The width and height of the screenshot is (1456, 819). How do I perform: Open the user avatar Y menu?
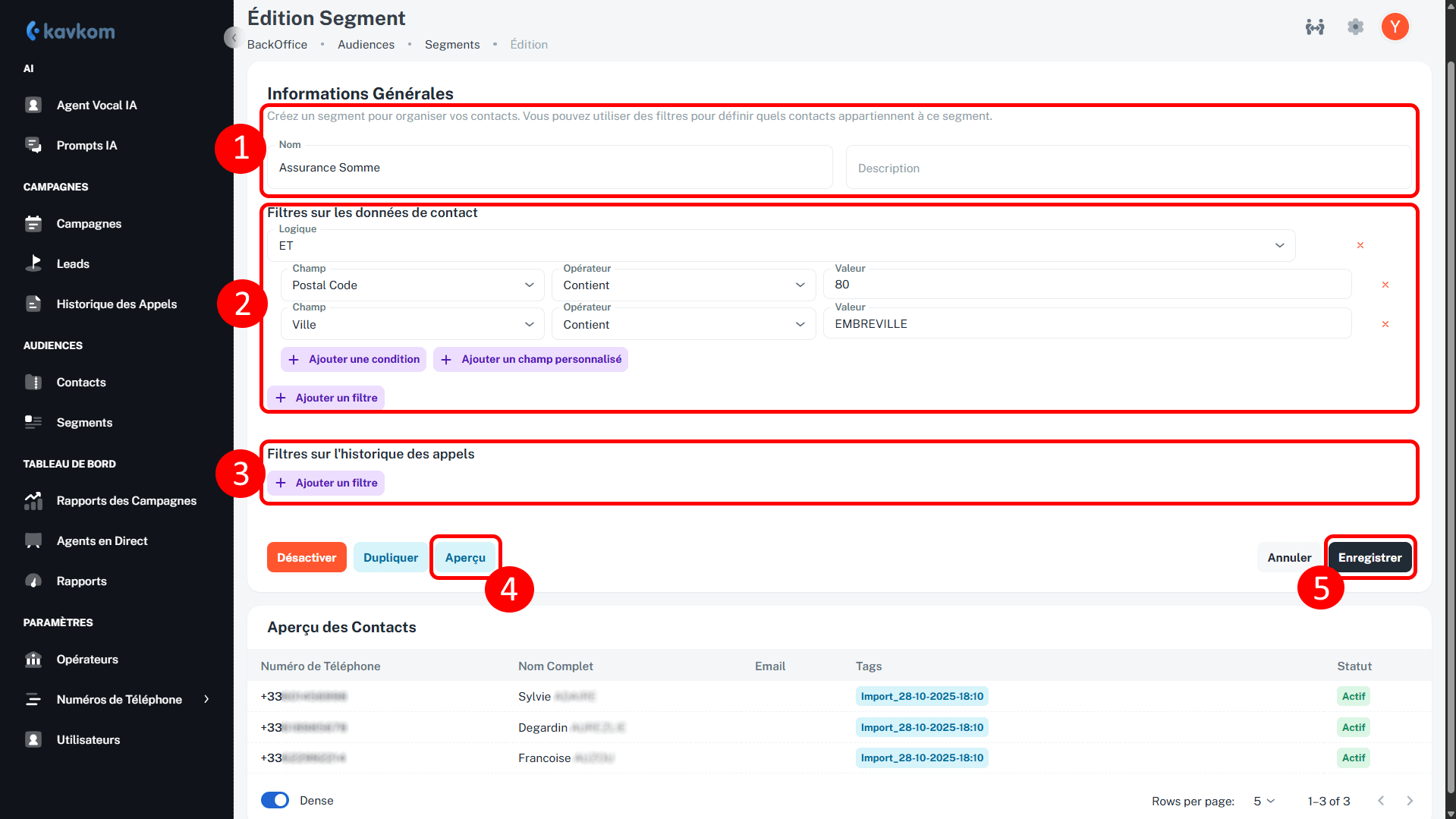1395,27
